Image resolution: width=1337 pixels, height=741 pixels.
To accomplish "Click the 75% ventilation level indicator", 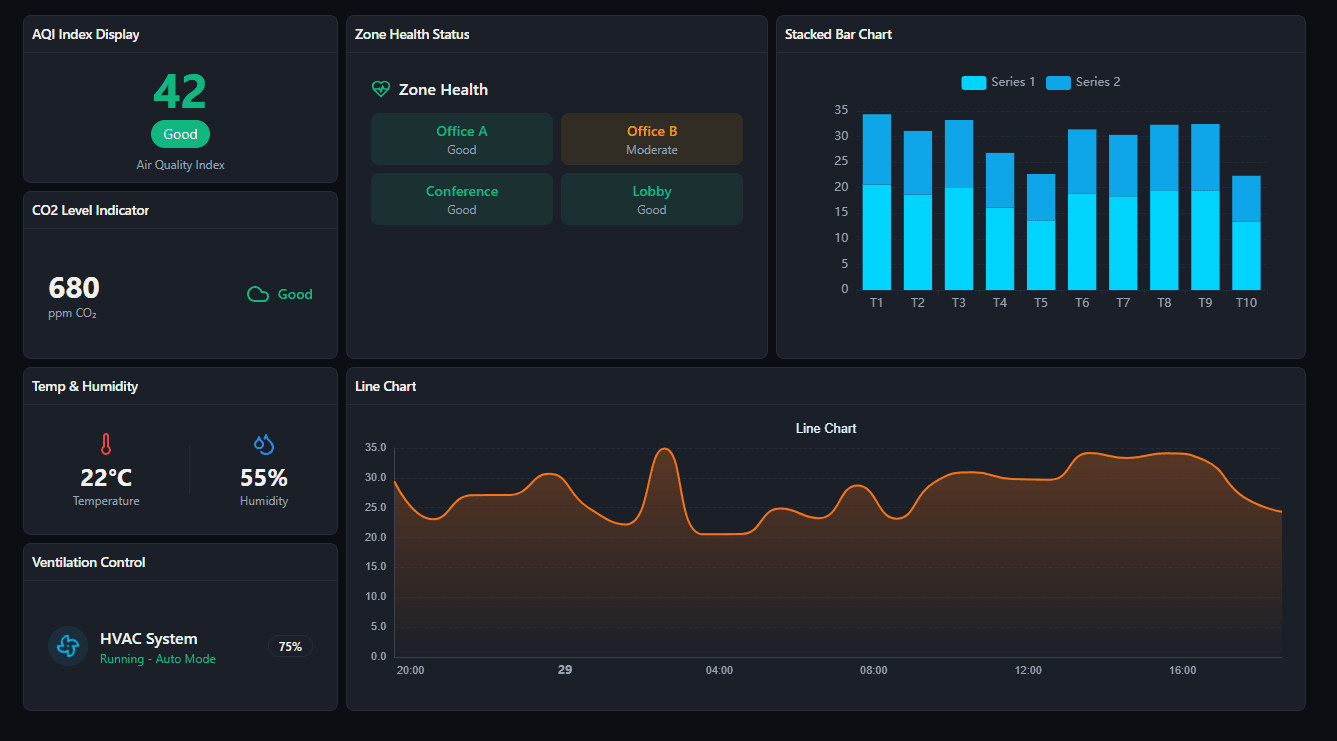I will [x=290, y=646].
